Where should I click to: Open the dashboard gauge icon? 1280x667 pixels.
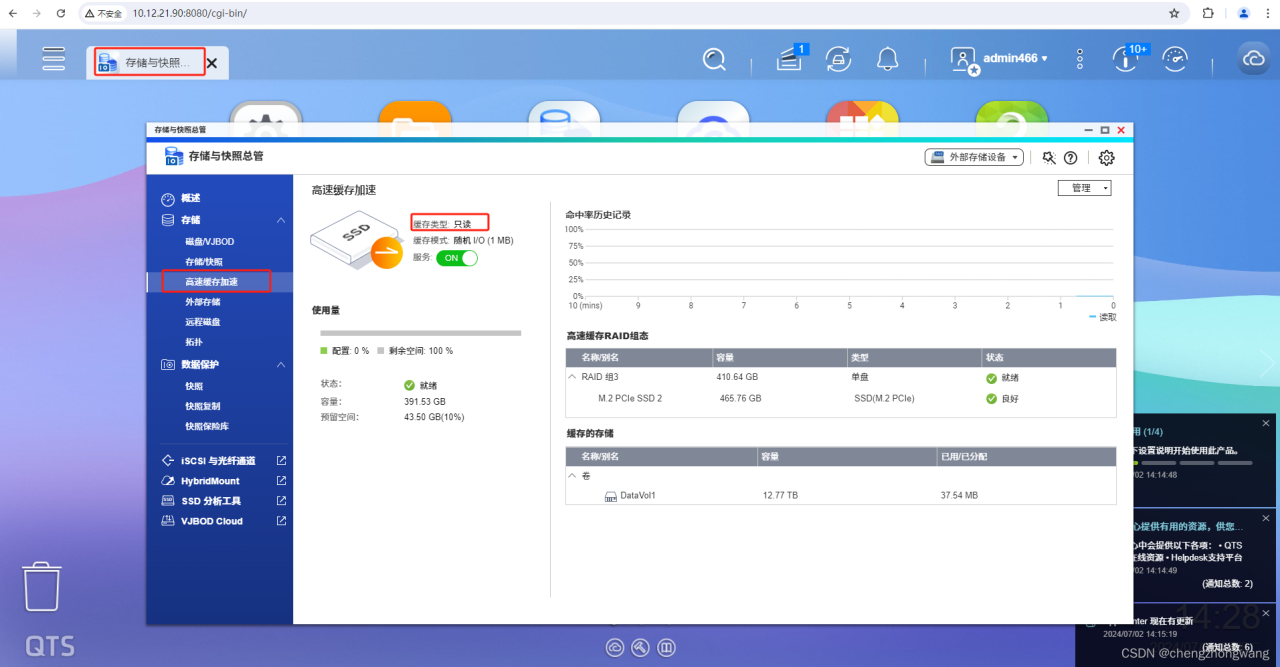1175,59
